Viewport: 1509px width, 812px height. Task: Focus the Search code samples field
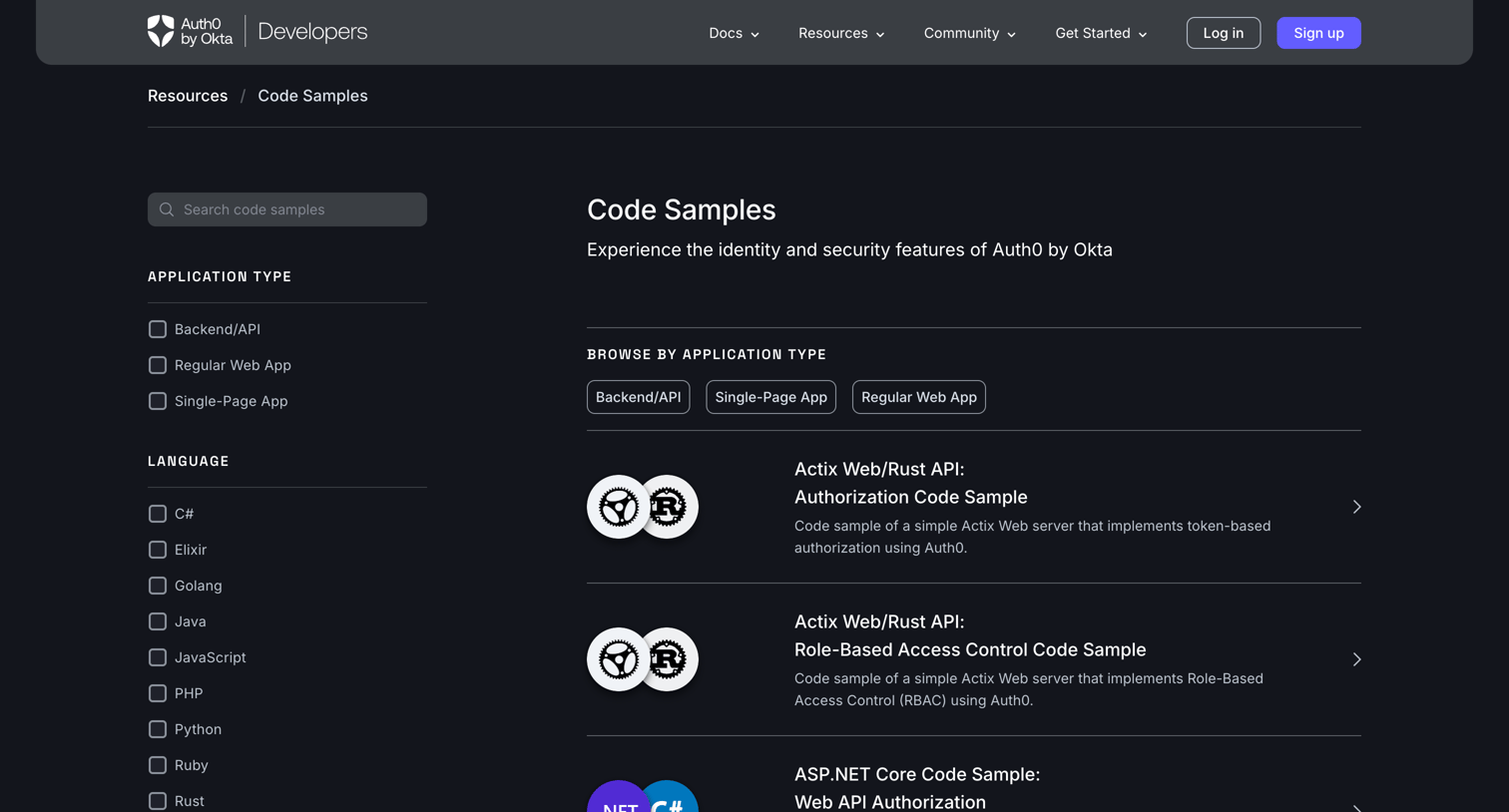287,209
